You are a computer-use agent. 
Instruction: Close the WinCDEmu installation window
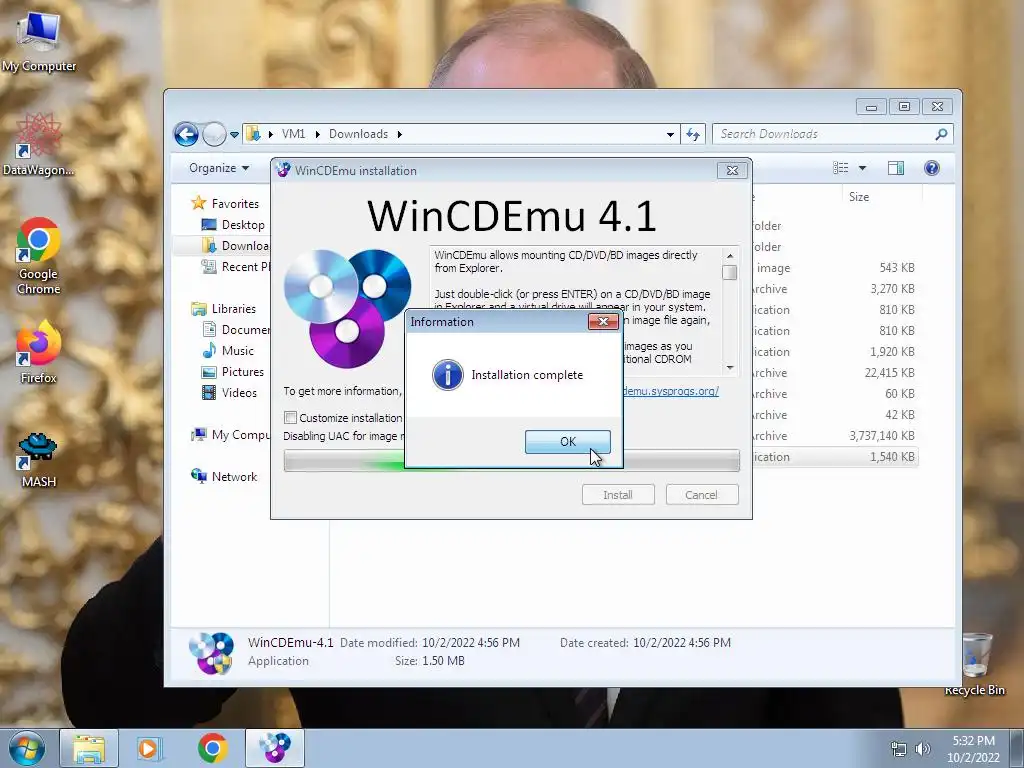point(732,170)
